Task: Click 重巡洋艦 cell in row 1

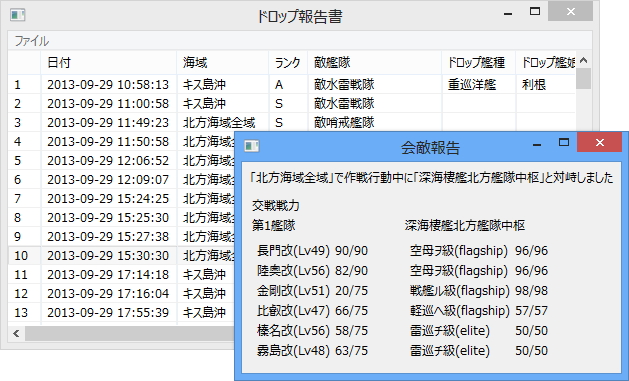Action: [x=479, y=85]
